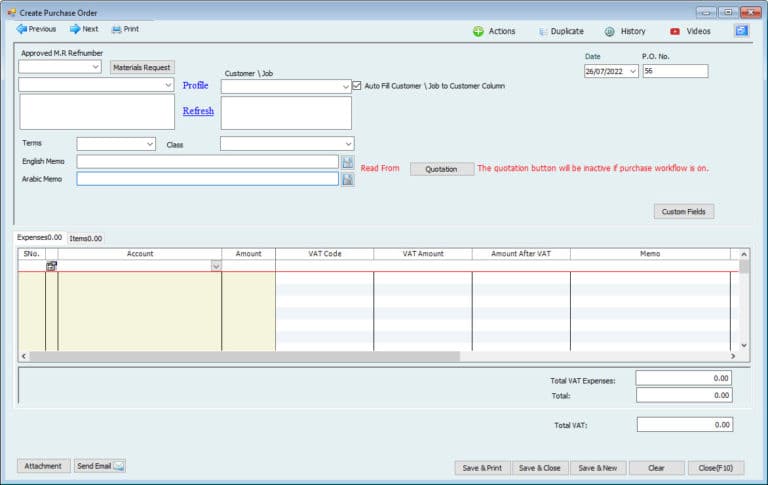
Task: Click the vendor address text box
Action: (97, 112)
